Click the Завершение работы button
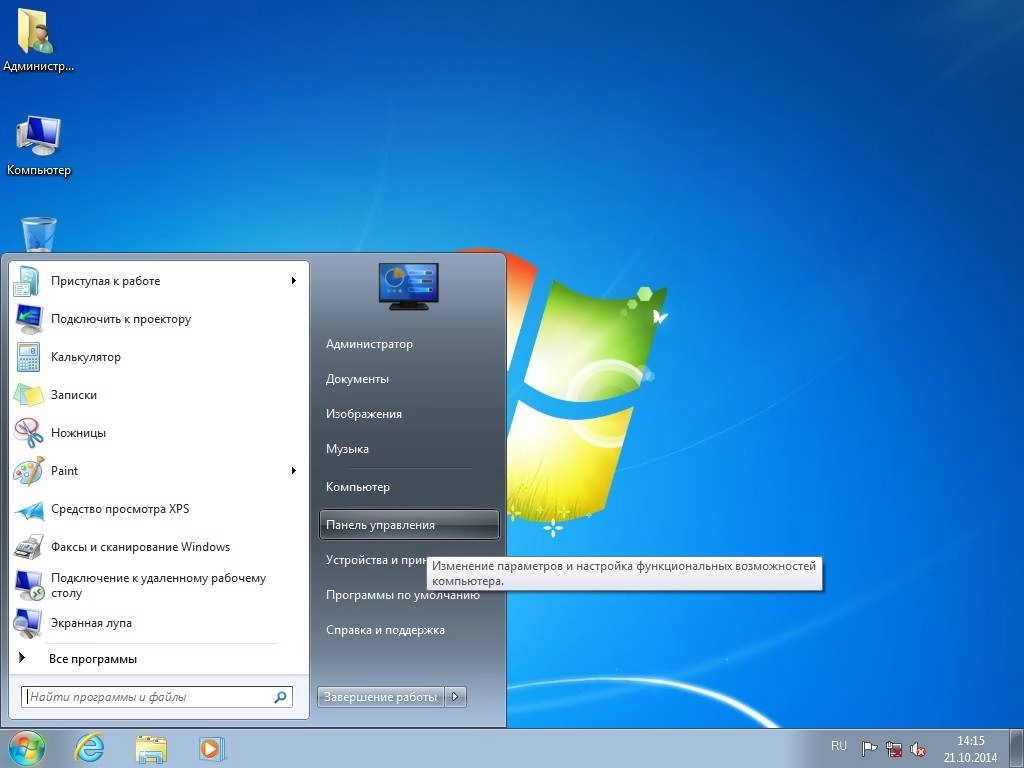1024x768 pixels. point(381,697)
